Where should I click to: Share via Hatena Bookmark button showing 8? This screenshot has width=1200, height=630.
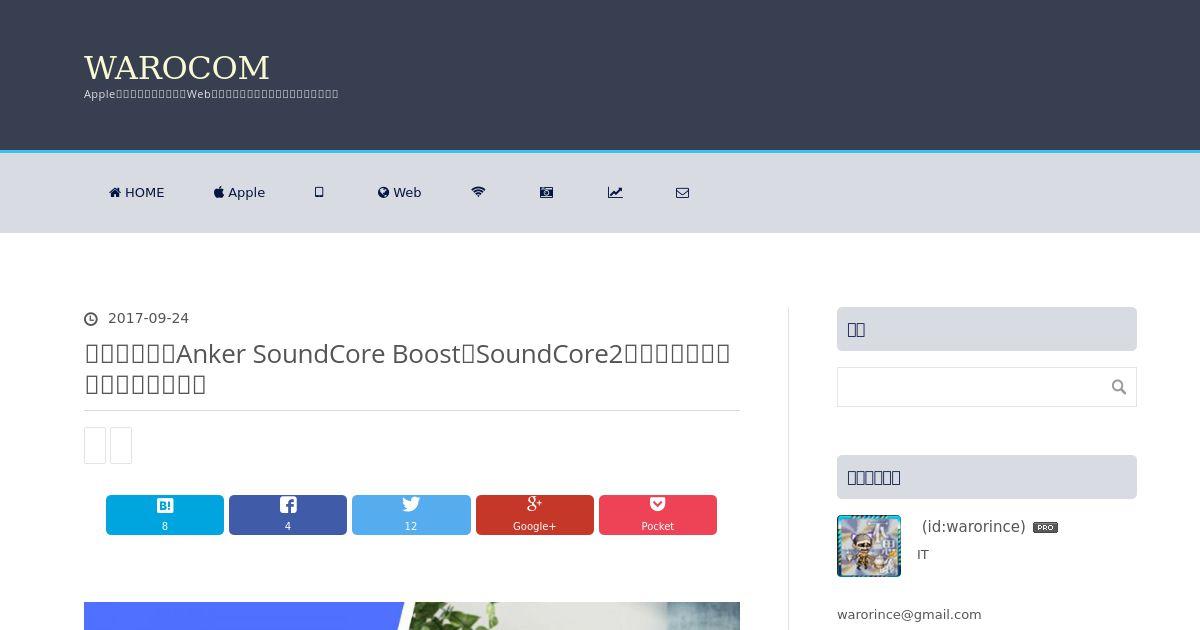point(165,515)
